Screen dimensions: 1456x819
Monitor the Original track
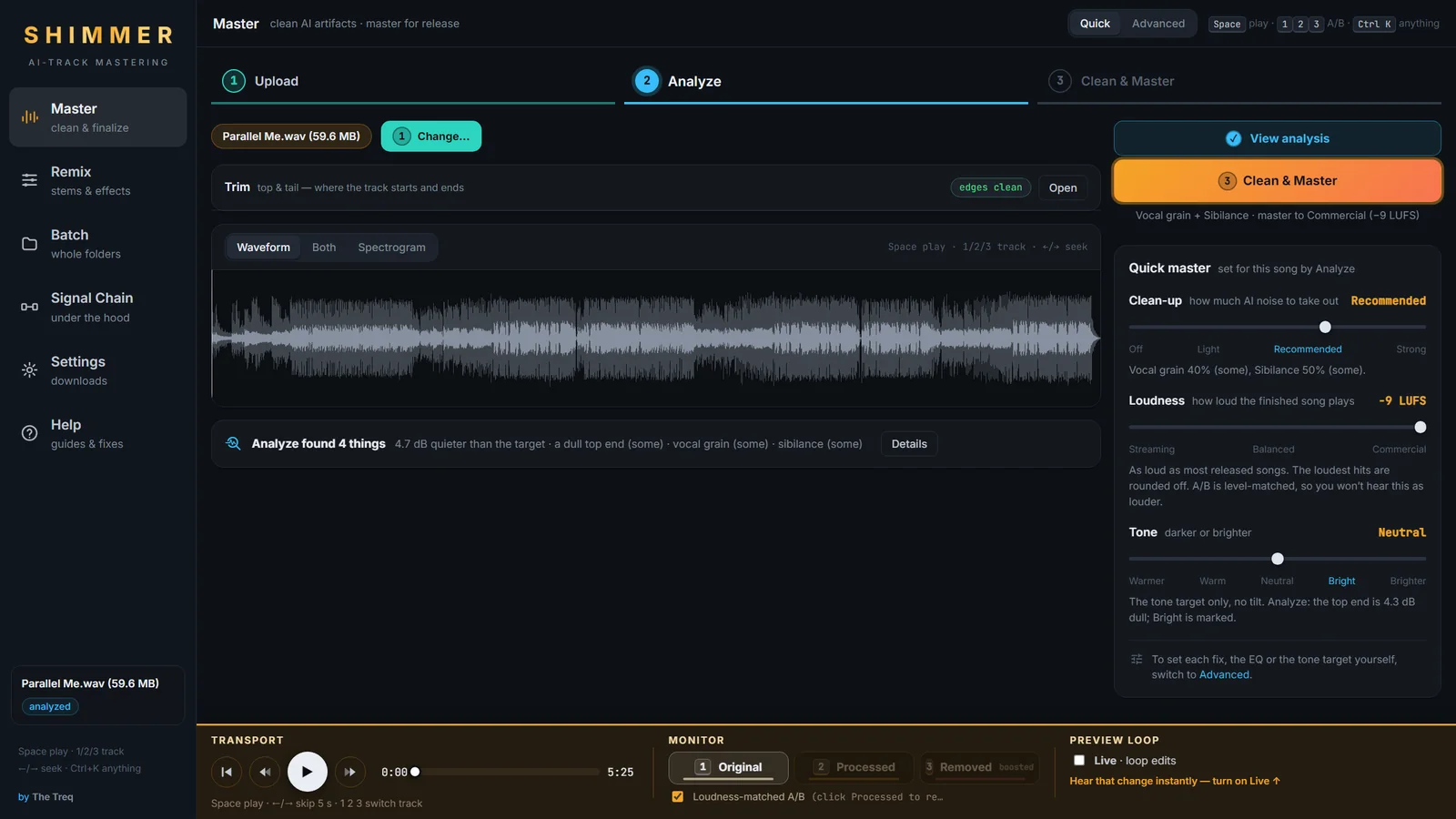(x=729, y=767)
